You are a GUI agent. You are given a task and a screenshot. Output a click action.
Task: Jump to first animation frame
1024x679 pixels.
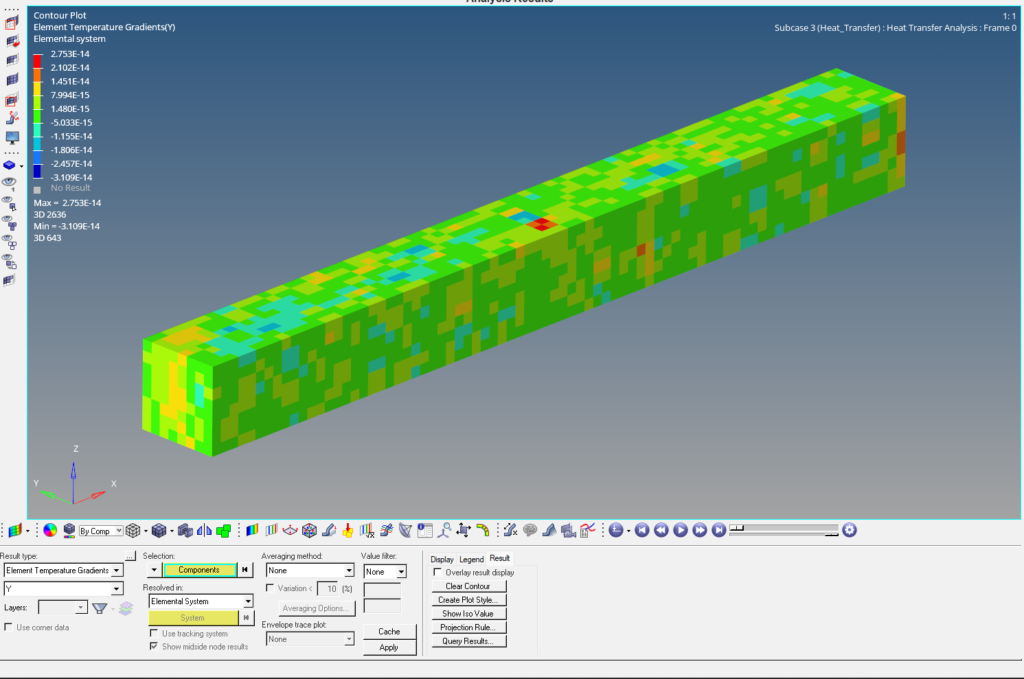click(x=641, y=530)
